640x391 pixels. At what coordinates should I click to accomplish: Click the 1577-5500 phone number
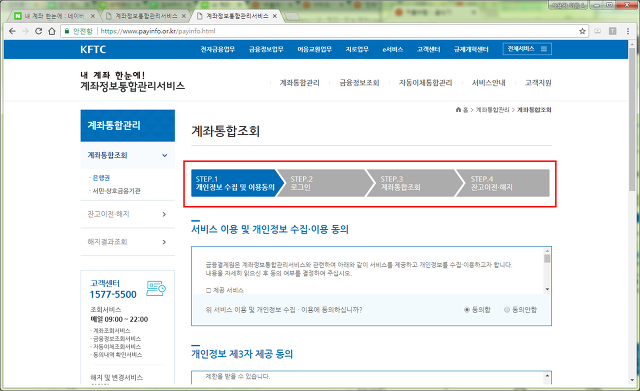point(113,295)
